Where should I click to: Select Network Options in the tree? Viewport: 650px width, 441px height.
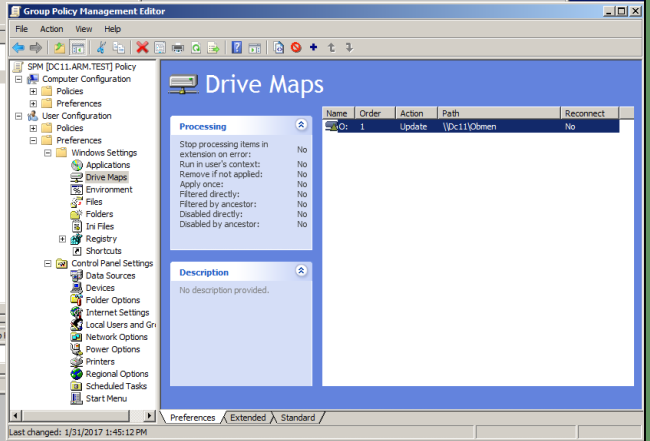[116, 337]
